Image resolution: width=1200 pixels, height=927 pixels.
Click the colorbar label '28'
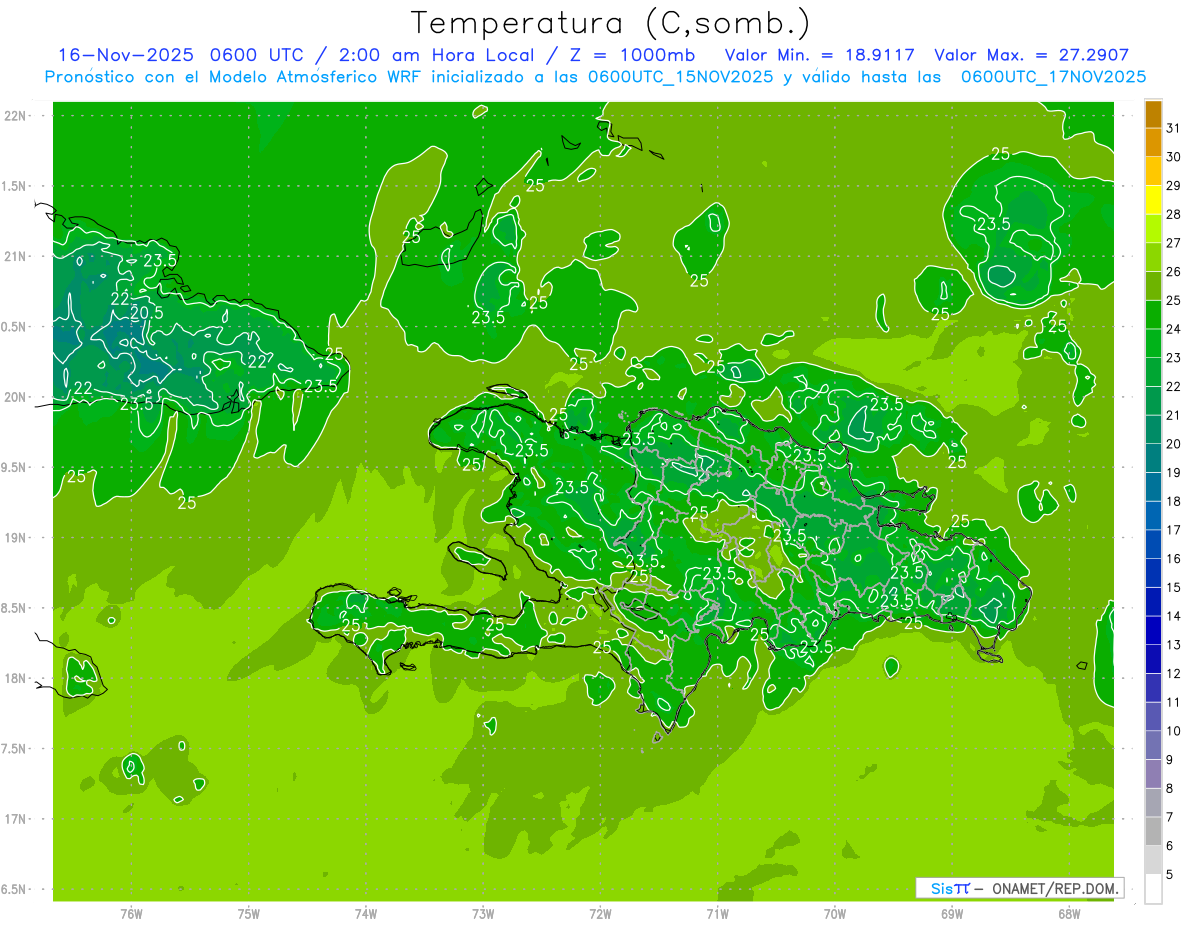1173,214
